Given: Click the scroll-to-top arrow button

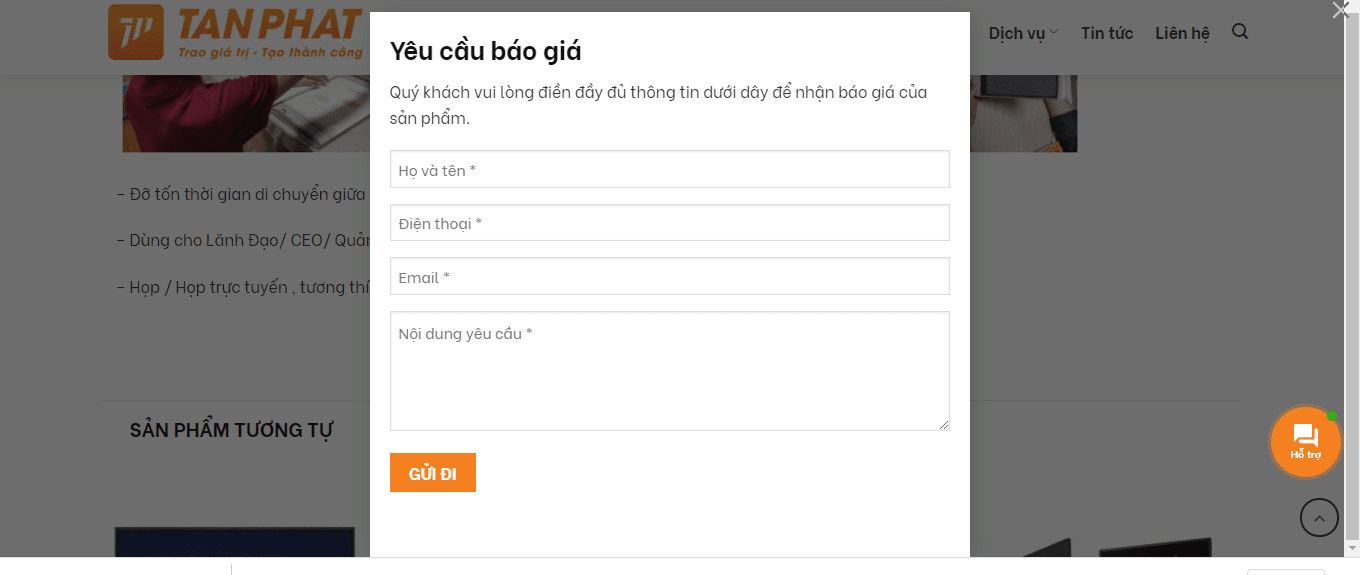Looking at the screenshot, I should 1318,518.
